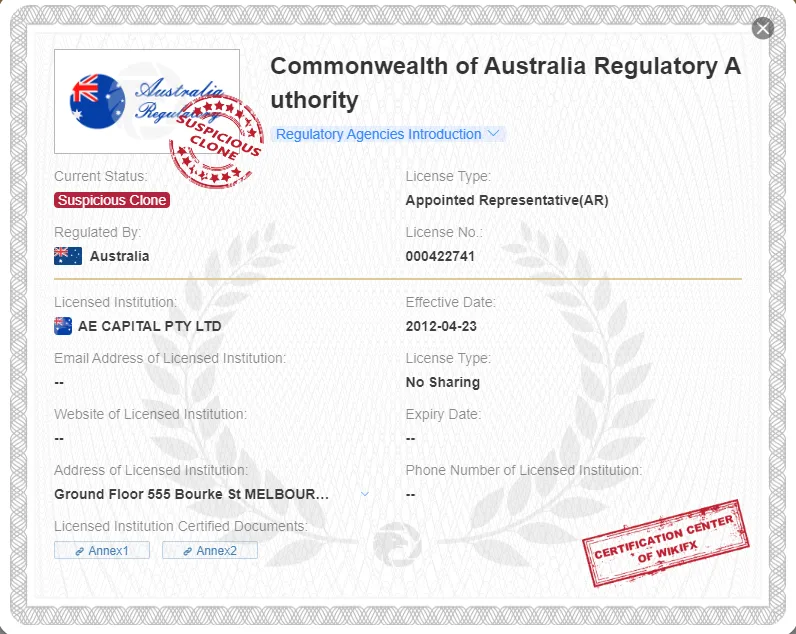Click the Australian flag beside Australia

pos(68,256)
